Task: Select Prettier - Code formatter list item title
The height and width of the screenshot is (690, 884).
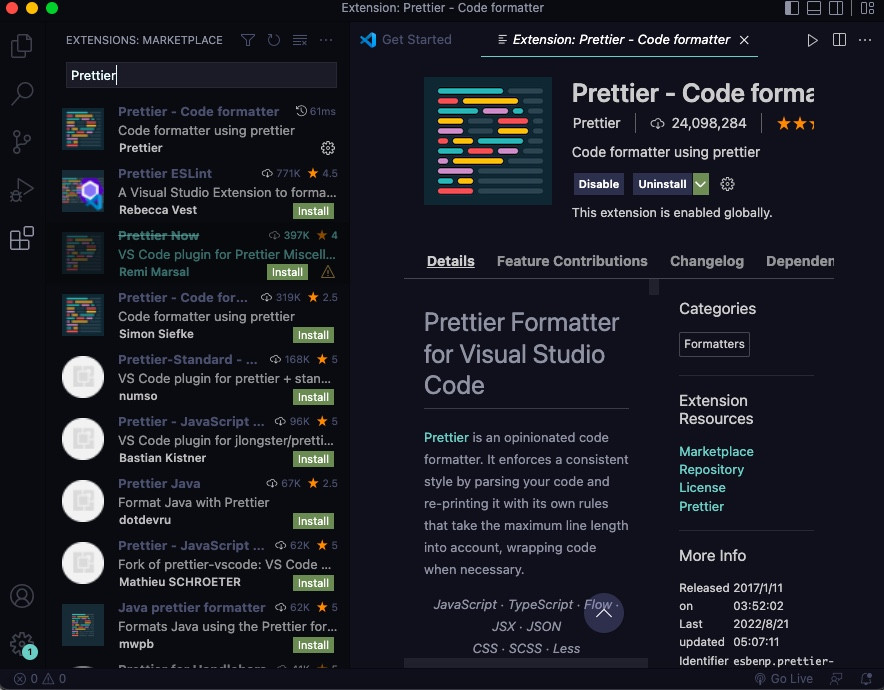Action: pyautogui.click(x=198, y=112)
